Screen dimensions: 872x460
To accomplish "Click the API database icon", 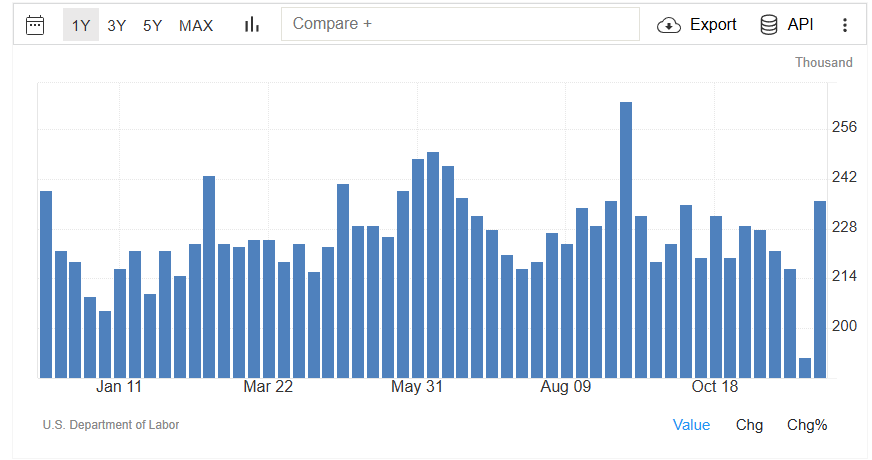I will click(x=769, y=25).
